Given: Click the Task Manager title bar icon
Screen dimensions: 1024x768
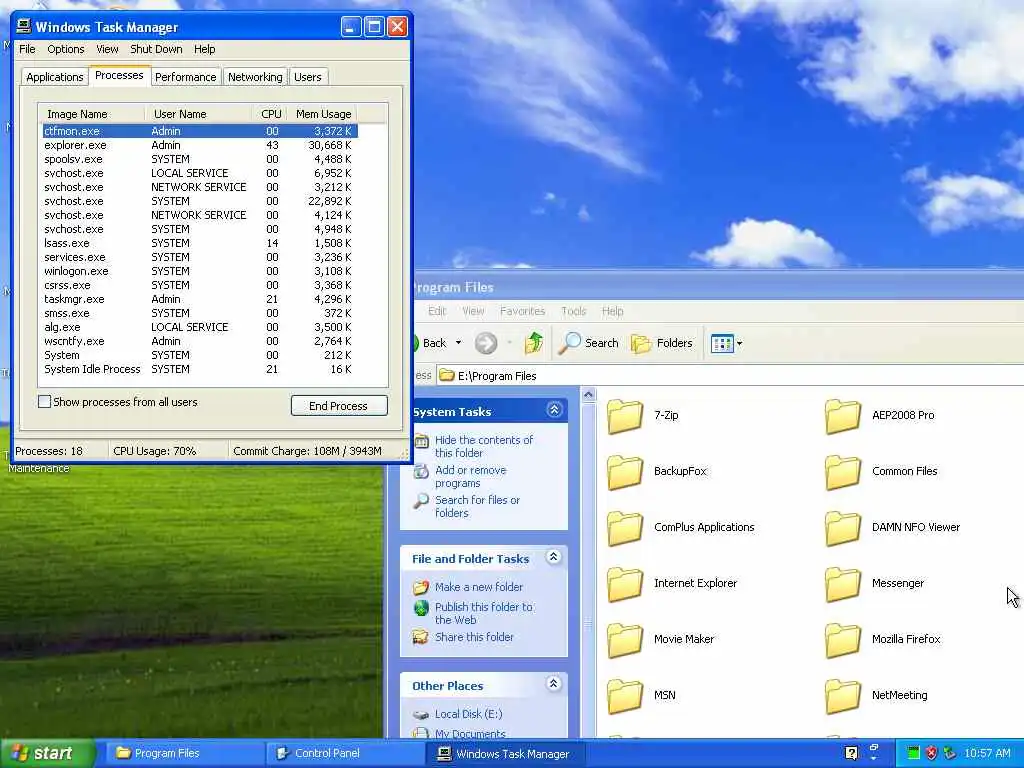Looking at the screenshot, I should tap(24, 26).
